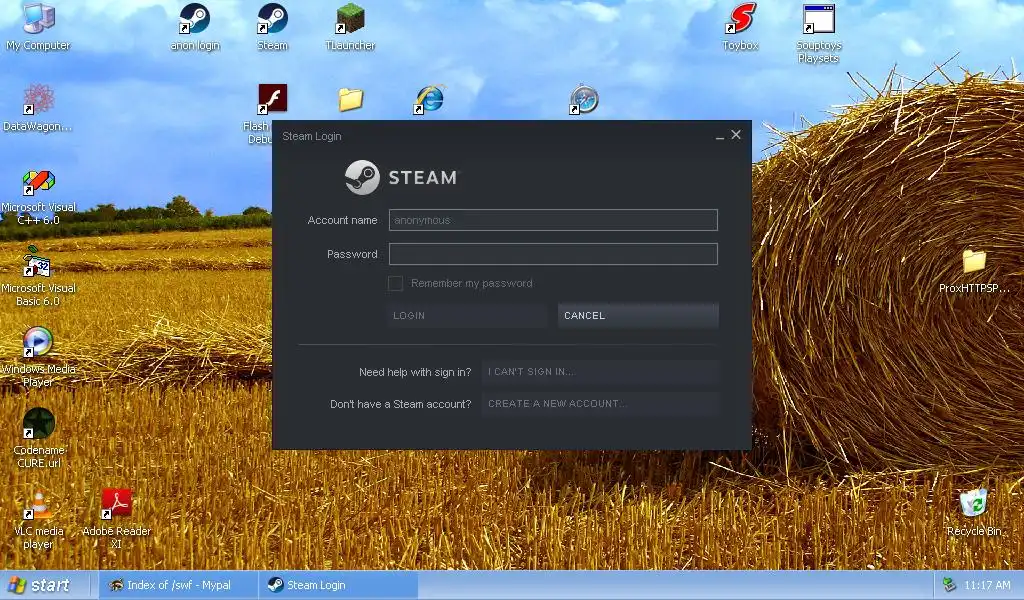
Task: Click the LOGIN button
Action: click(x=467, y=315)
